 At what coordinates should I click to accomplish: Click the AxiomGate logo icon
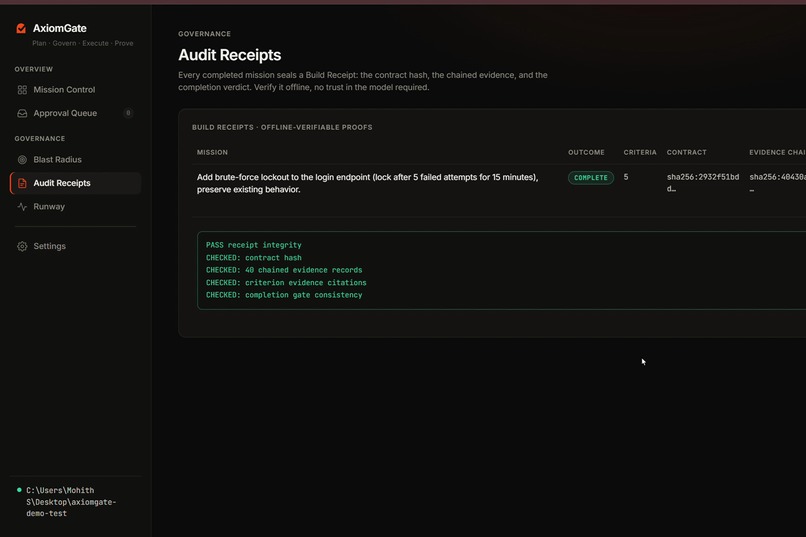pyautogui.click(x=21, y=28)
